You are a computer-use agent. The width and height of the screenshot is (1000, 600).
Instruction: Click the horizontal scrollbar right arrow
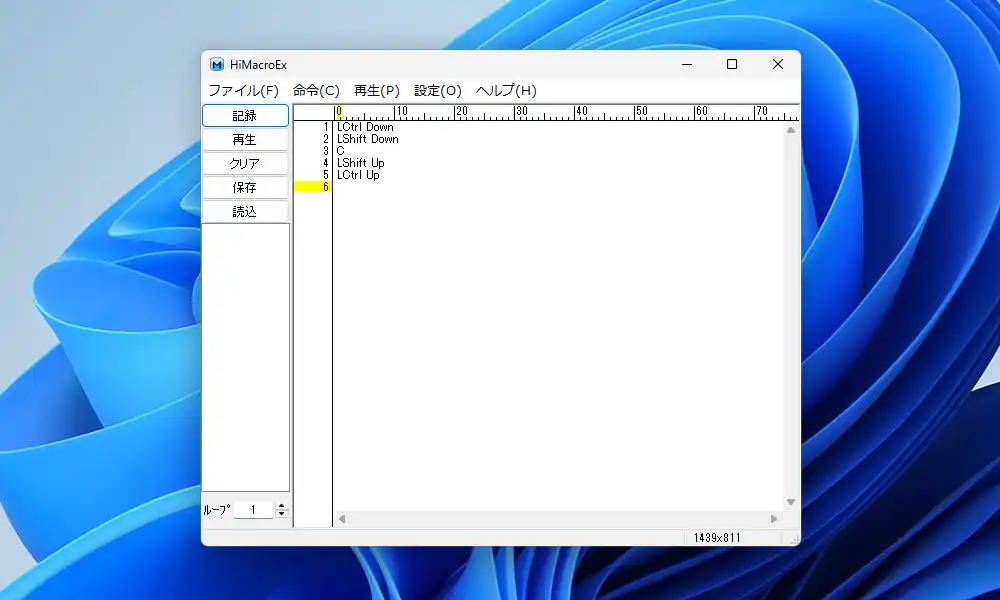[x=774, y=519]
